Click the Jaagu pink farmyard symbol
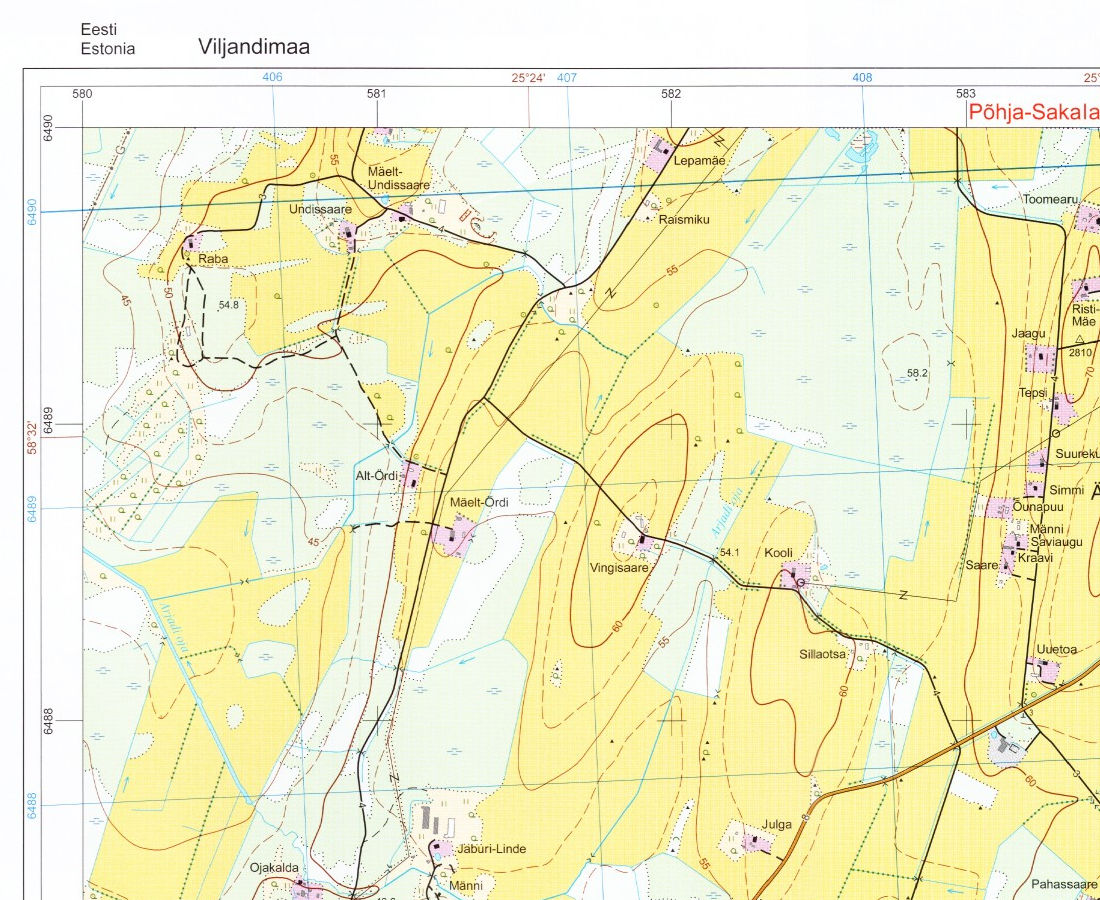 tap(1041, 357)
